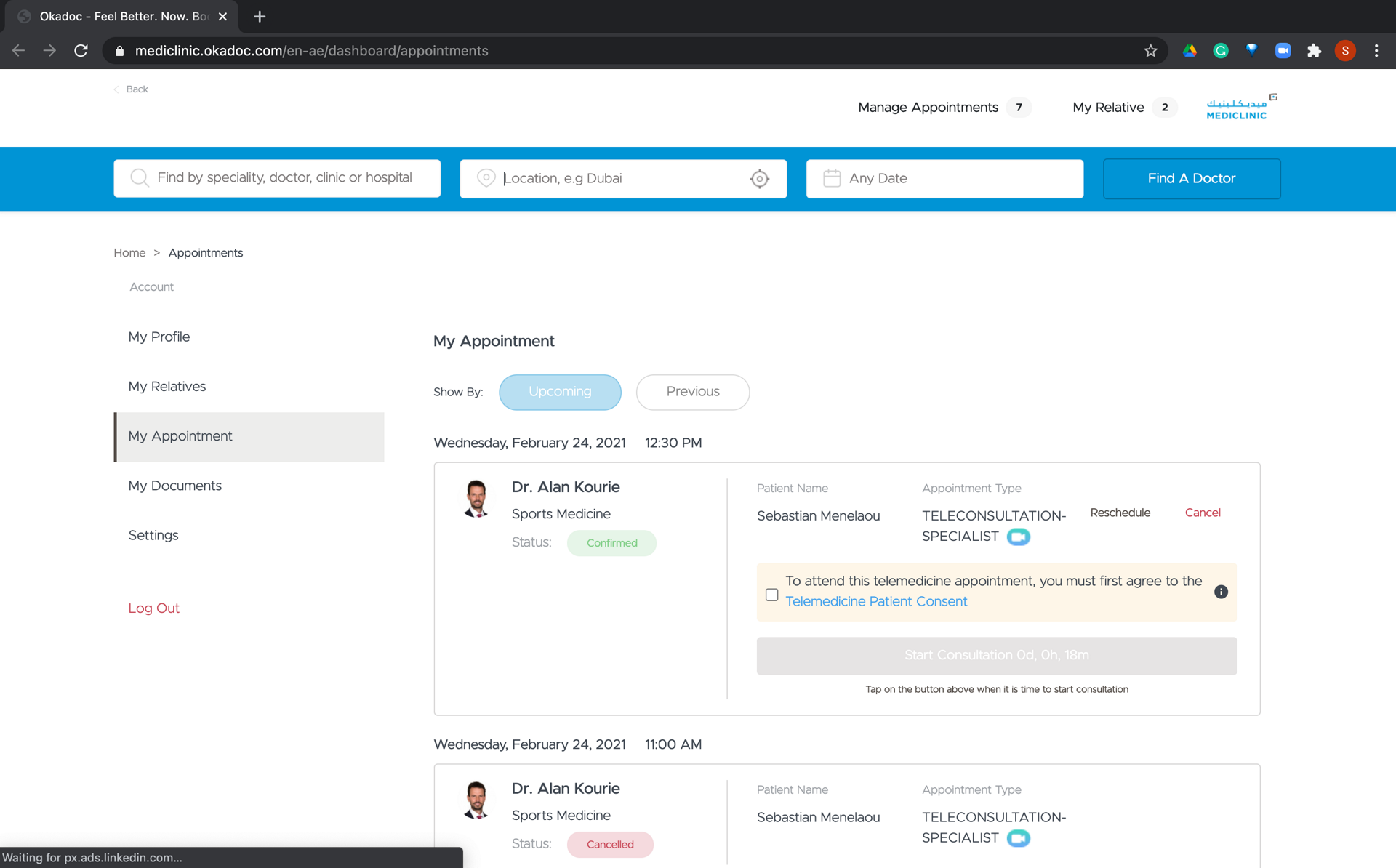Open the Any Date picker
Viewport: 1396px width, 868px height.
pos(944,179)
